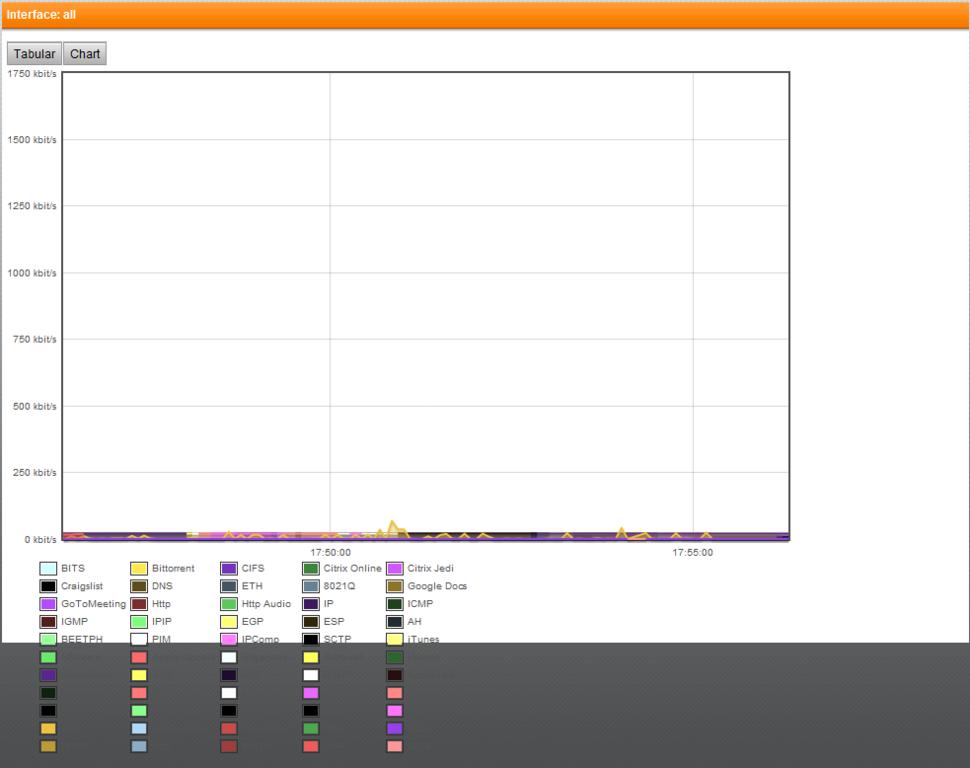Image resolution: width=970 pixels, height=768 pixels.
Task: Select the CIFS legend entry
Action: [x=229, y=569]
